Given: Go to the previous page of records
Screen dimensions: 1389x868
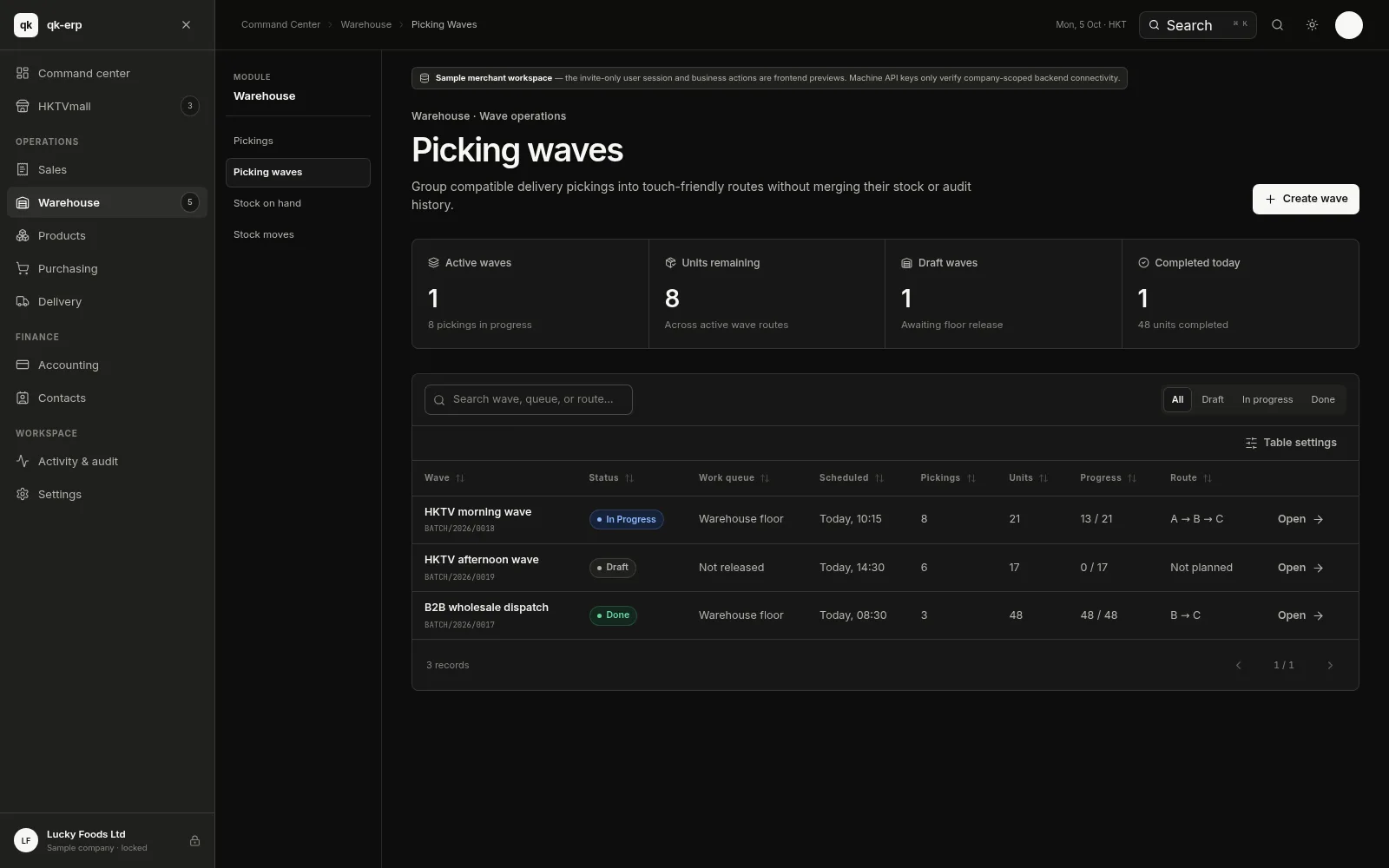Looking at the screenshot, I should click(1239, 665).
